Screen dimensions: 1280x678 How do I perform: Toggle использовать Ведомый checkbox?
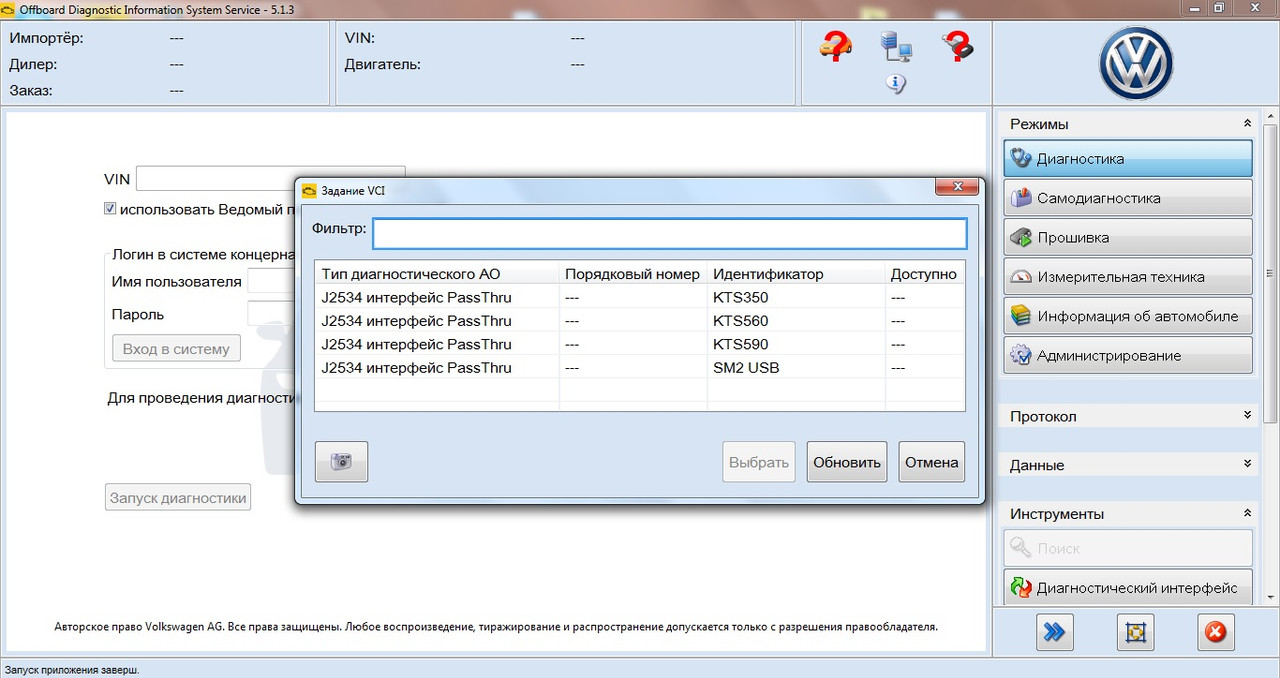[110, 209]
